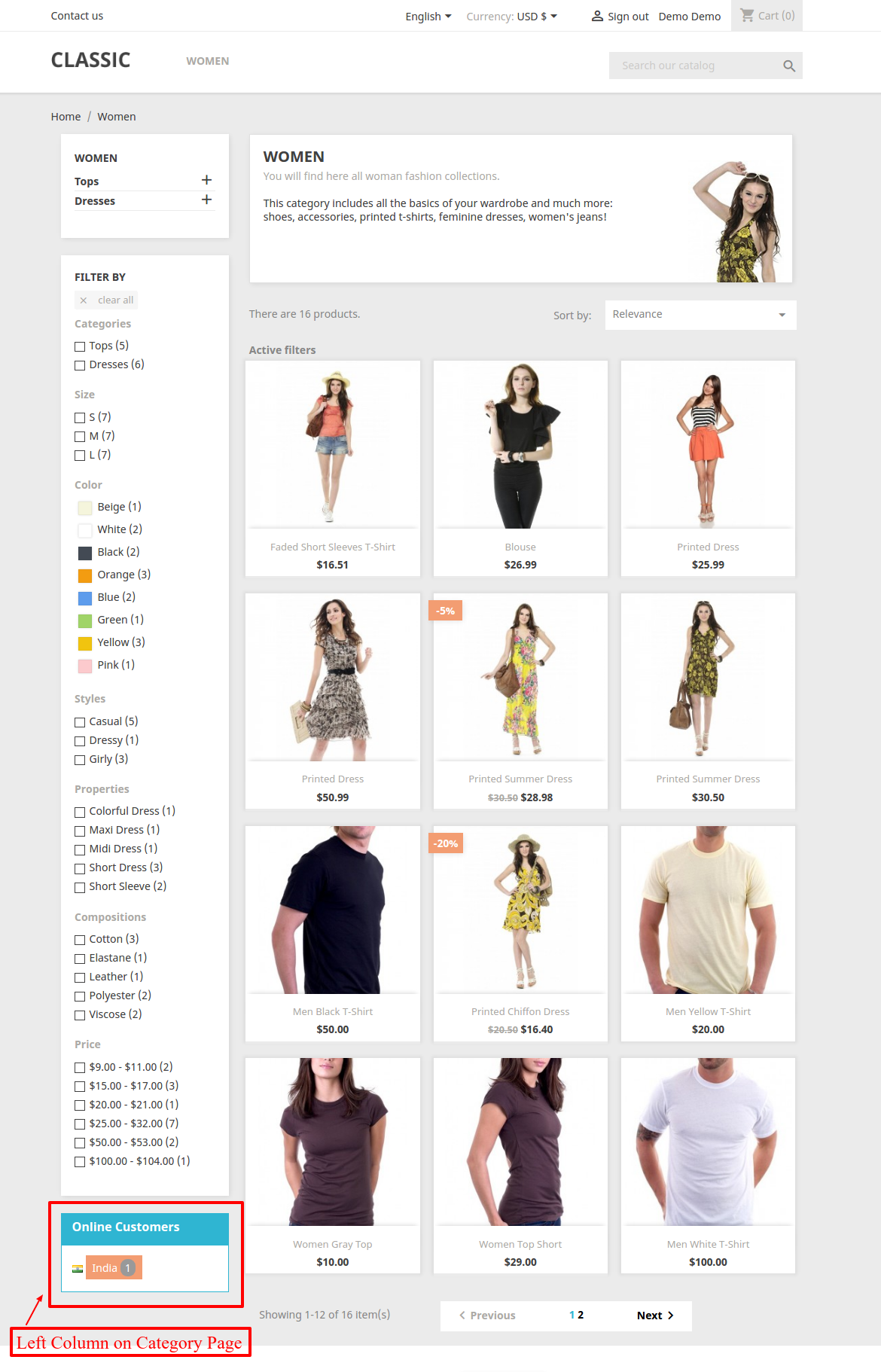Open the English language dropdown
This screenshot has height=1372, width=881.
(x=428, y=16)
